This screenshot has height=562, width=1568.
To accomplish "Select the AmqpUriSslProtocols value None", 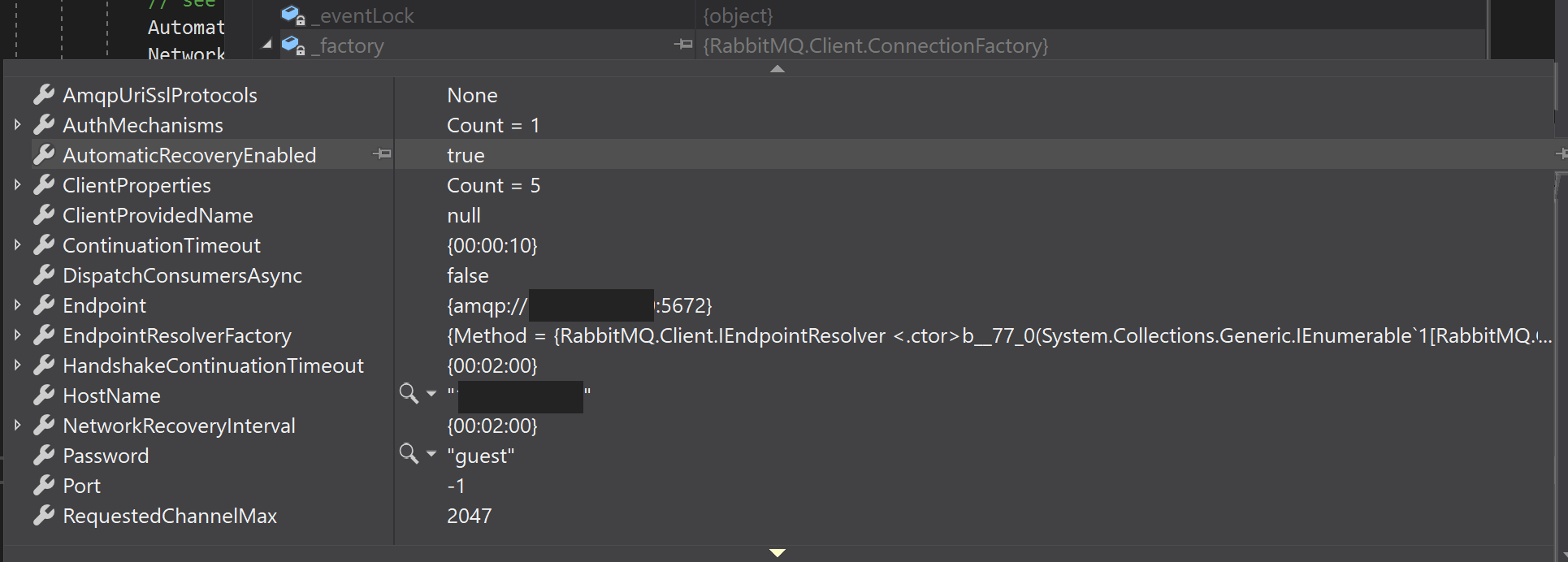I will 472,95.
